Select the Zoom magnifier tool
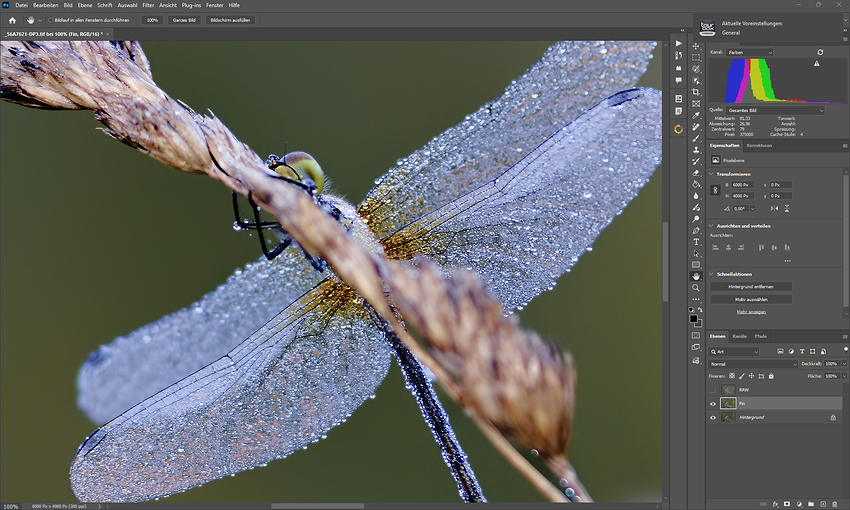The image size is (850, 510). tap(696, 288)
